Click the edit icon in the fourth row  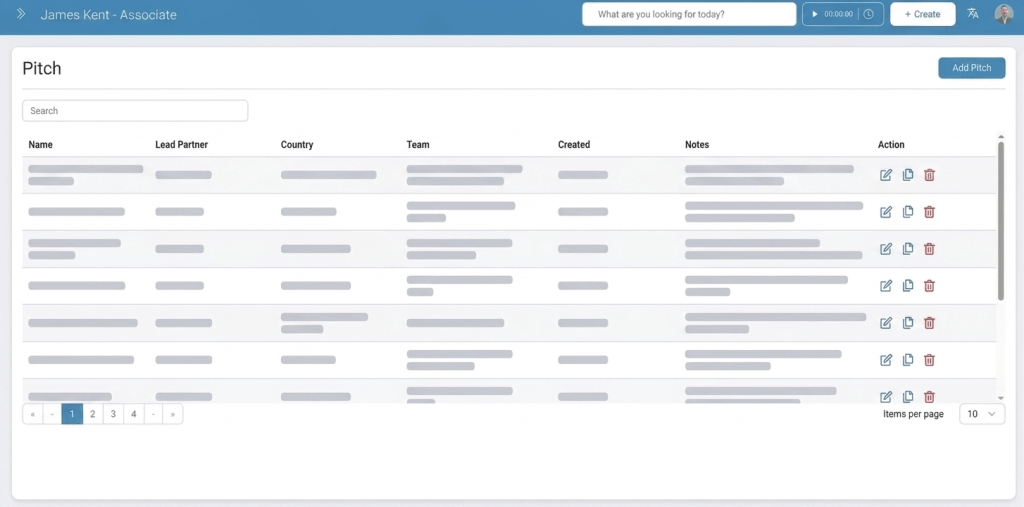(886, 286)
